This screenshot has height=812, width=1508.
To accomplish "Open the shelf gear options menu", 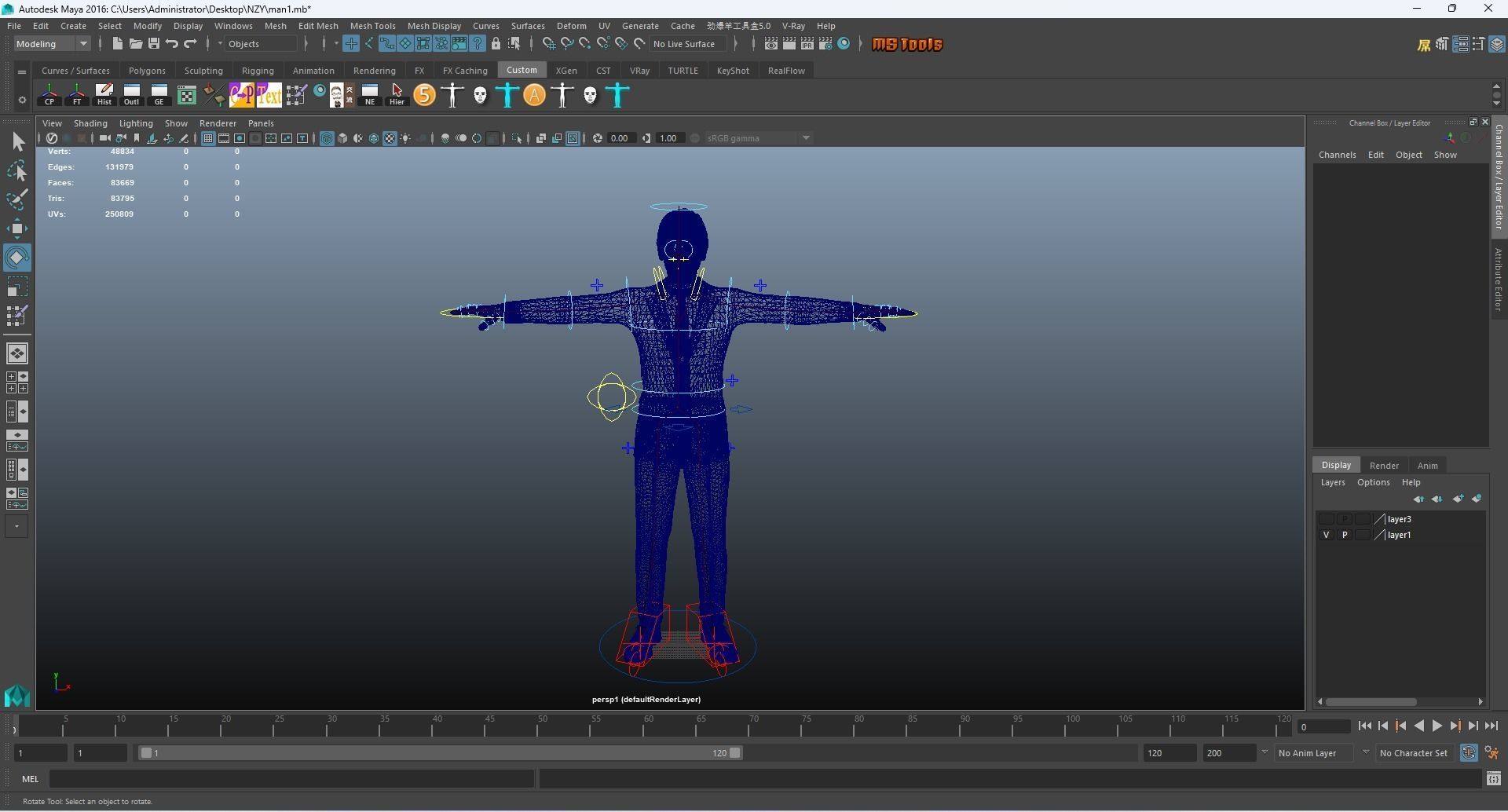I will coord(22,100).
